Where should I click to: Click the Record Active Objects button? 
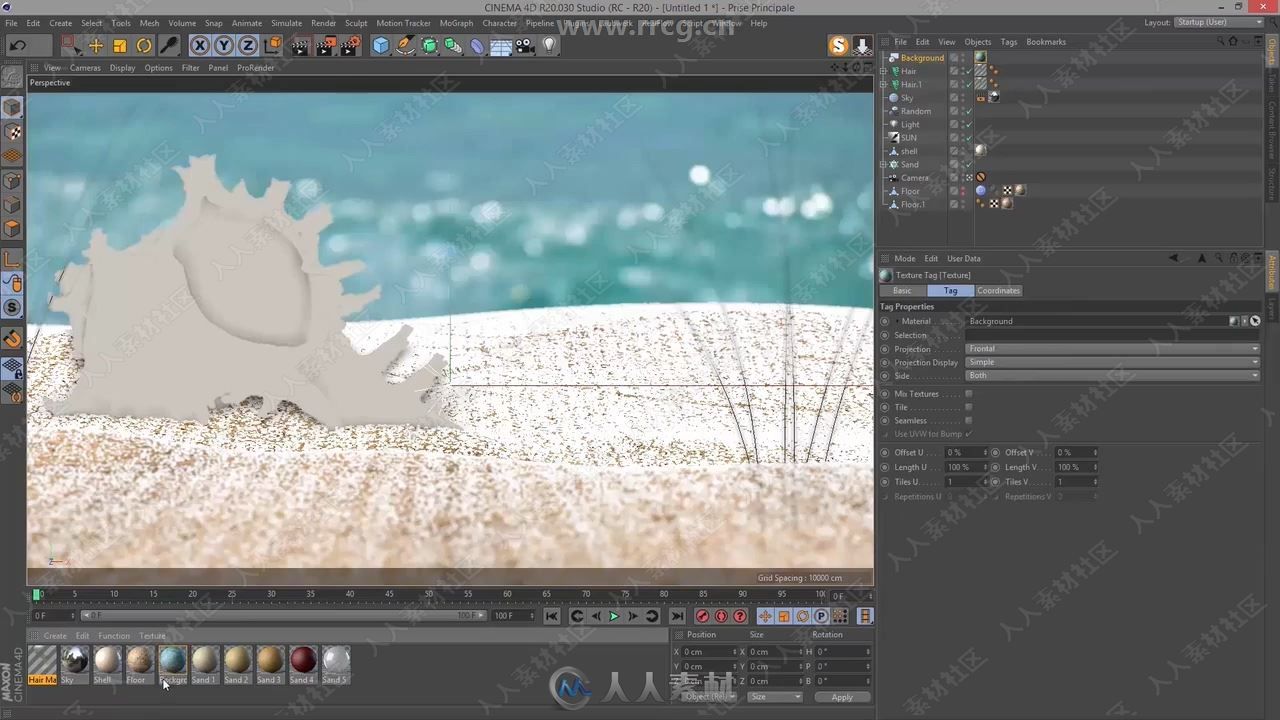tap(702, 616)
